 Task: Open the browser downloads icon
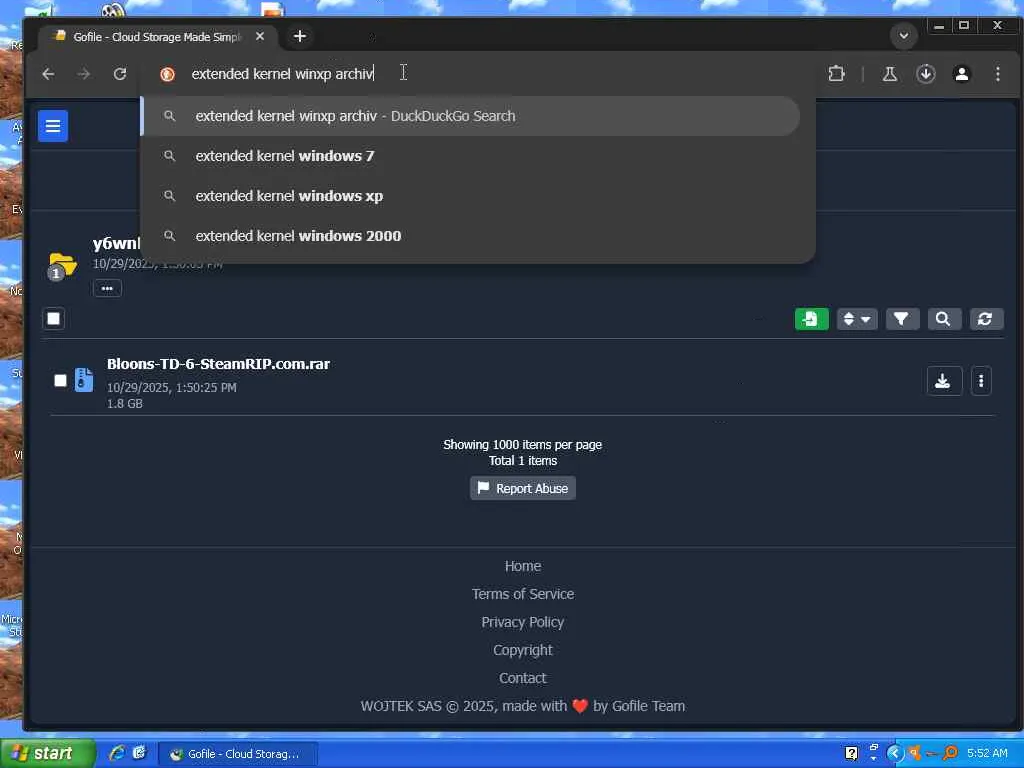tap(925, 74)
